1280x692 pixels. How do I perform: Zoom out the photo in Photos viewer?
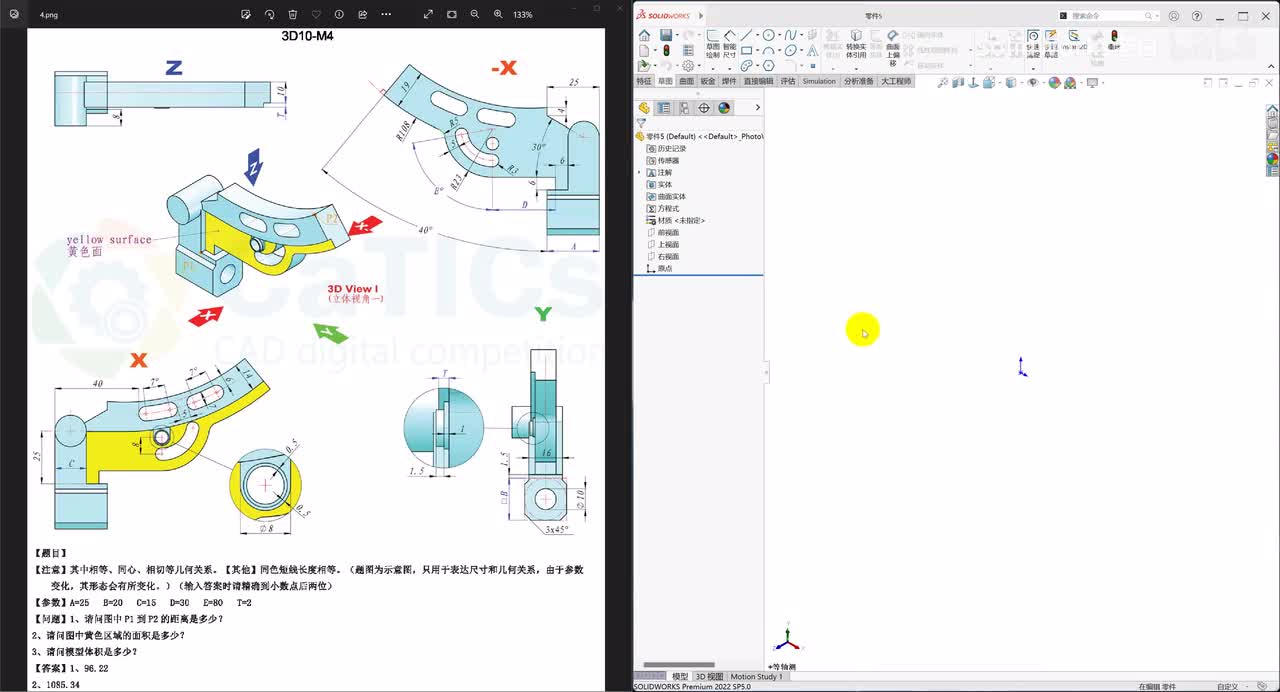click(474, 15)
